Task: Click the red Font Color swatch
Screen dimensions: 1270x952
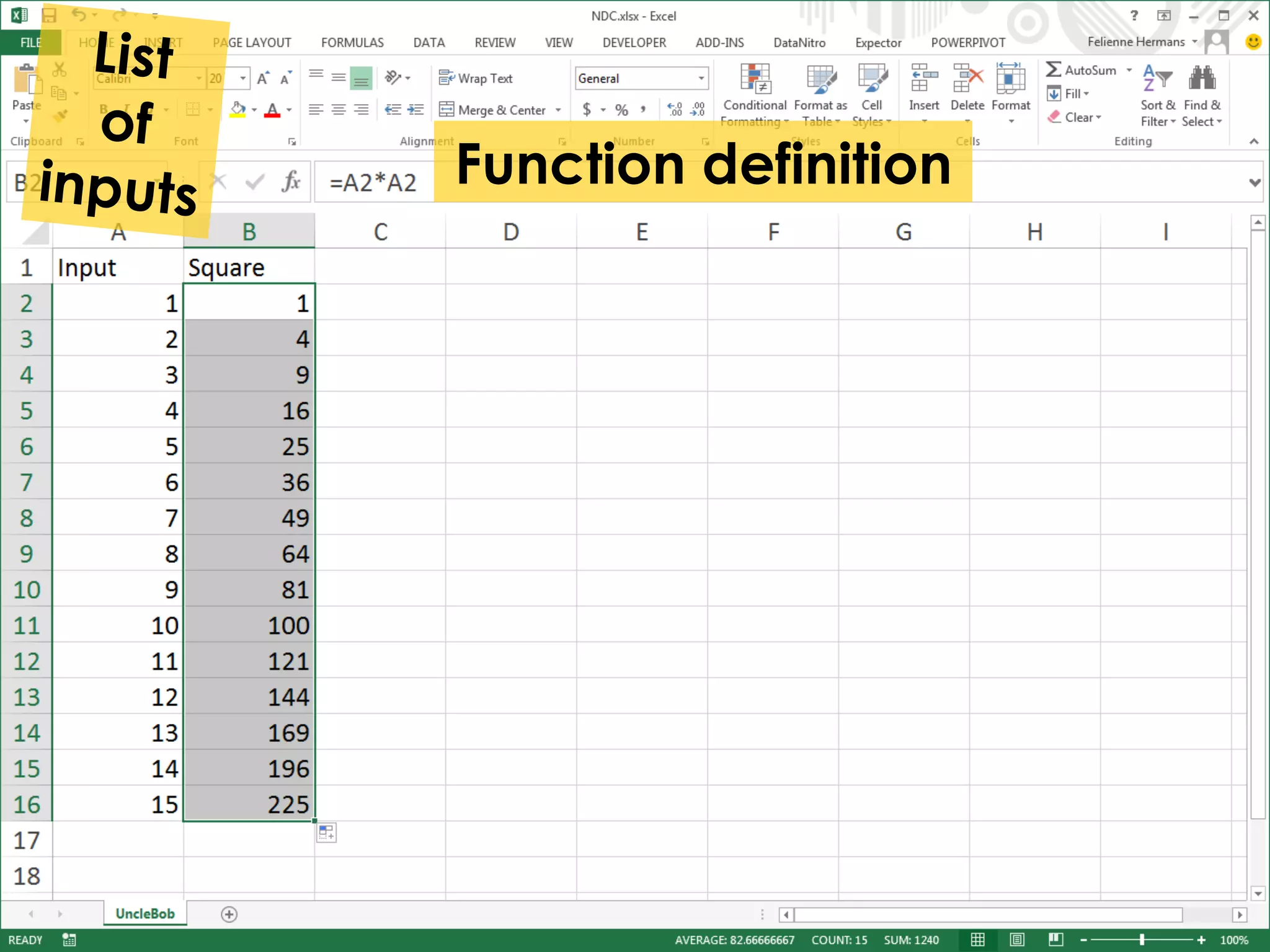Action: coord(272,110)
